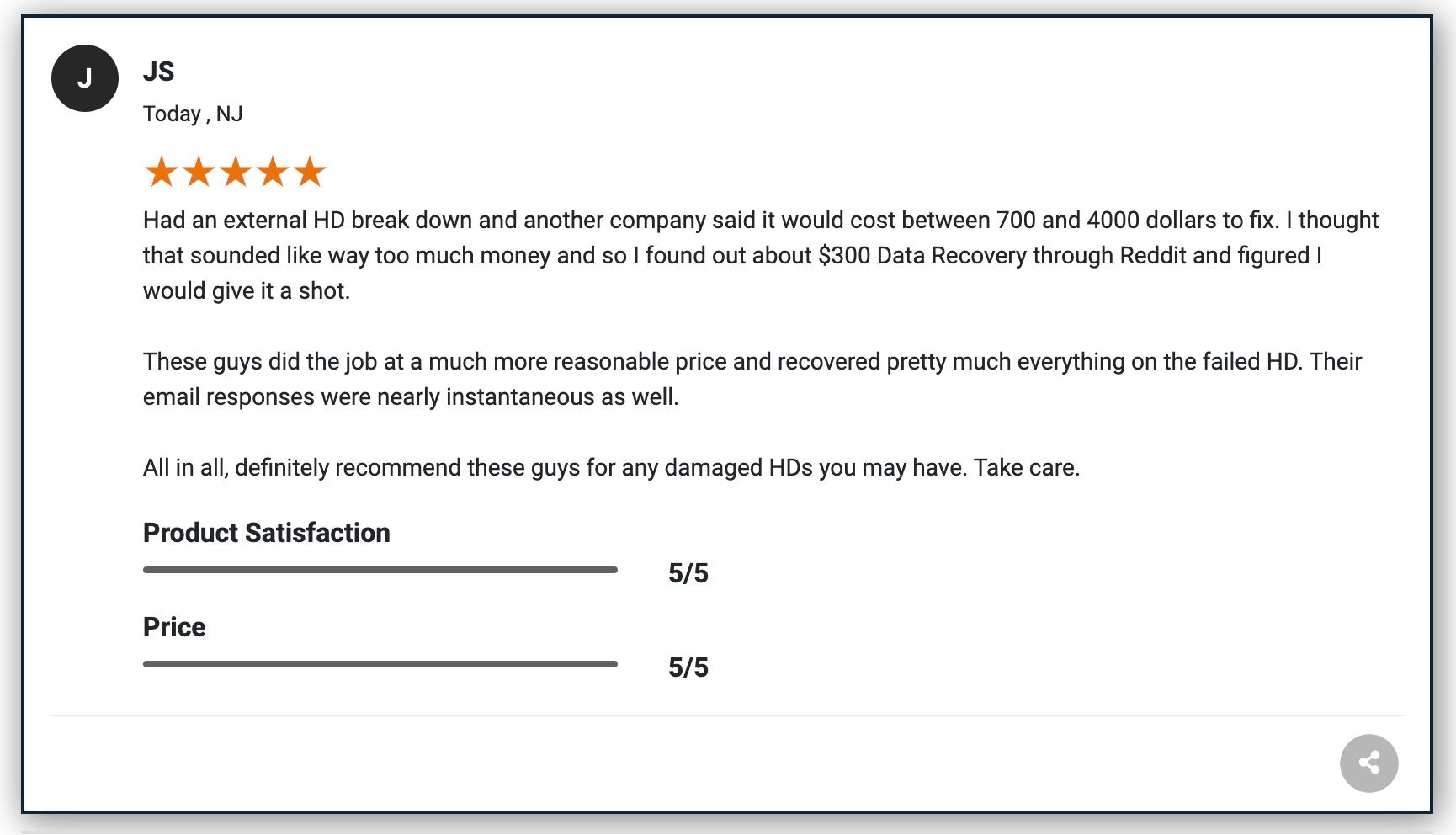Click the reviewer name JS

pyautogui.click(x=158, y=72)
